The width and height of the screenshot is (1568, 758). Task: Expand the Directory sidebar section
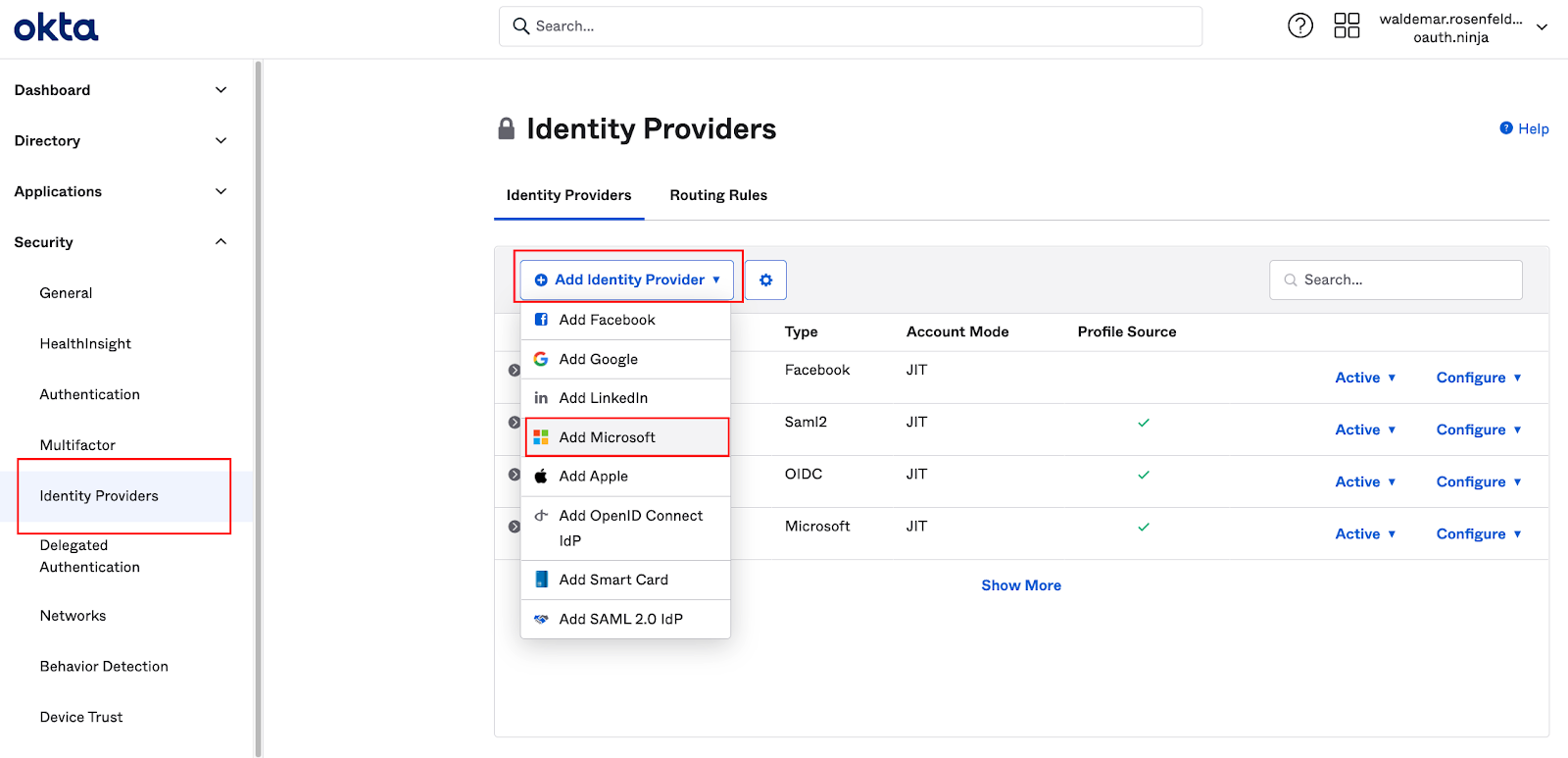(x=220, y=141)
